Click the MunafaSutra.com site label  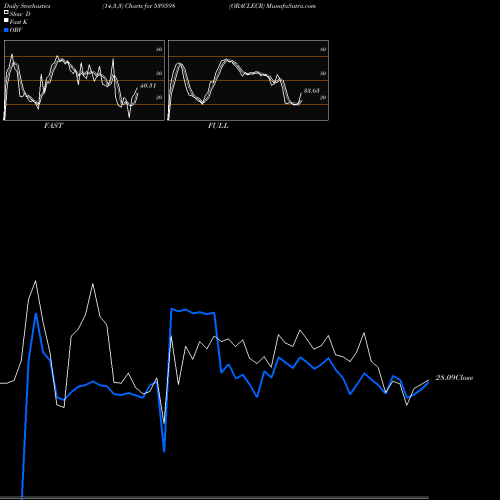[291, 6]
